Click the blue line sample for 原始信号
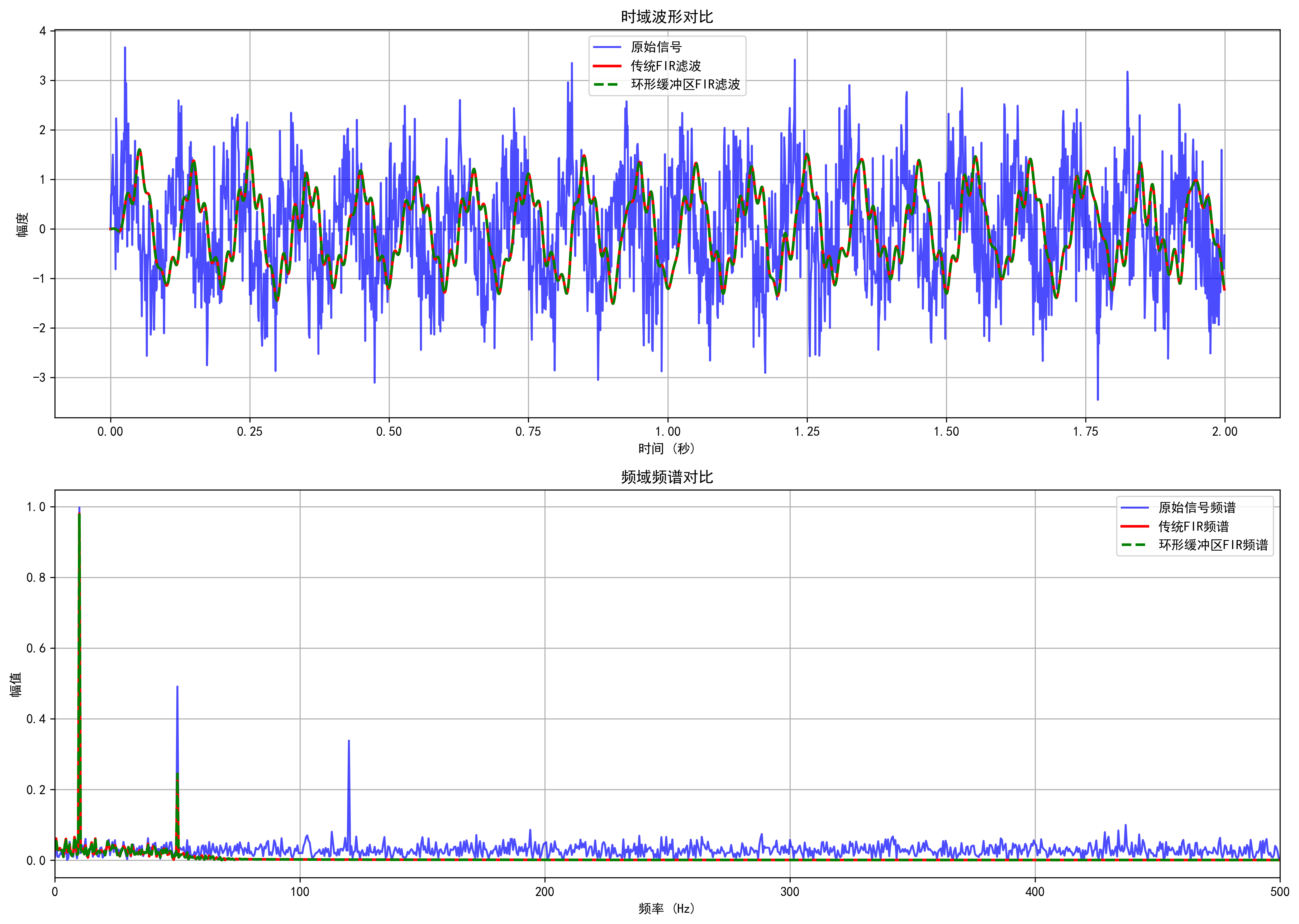Screen dimensions: 1299x924 [x=607, y=47]
